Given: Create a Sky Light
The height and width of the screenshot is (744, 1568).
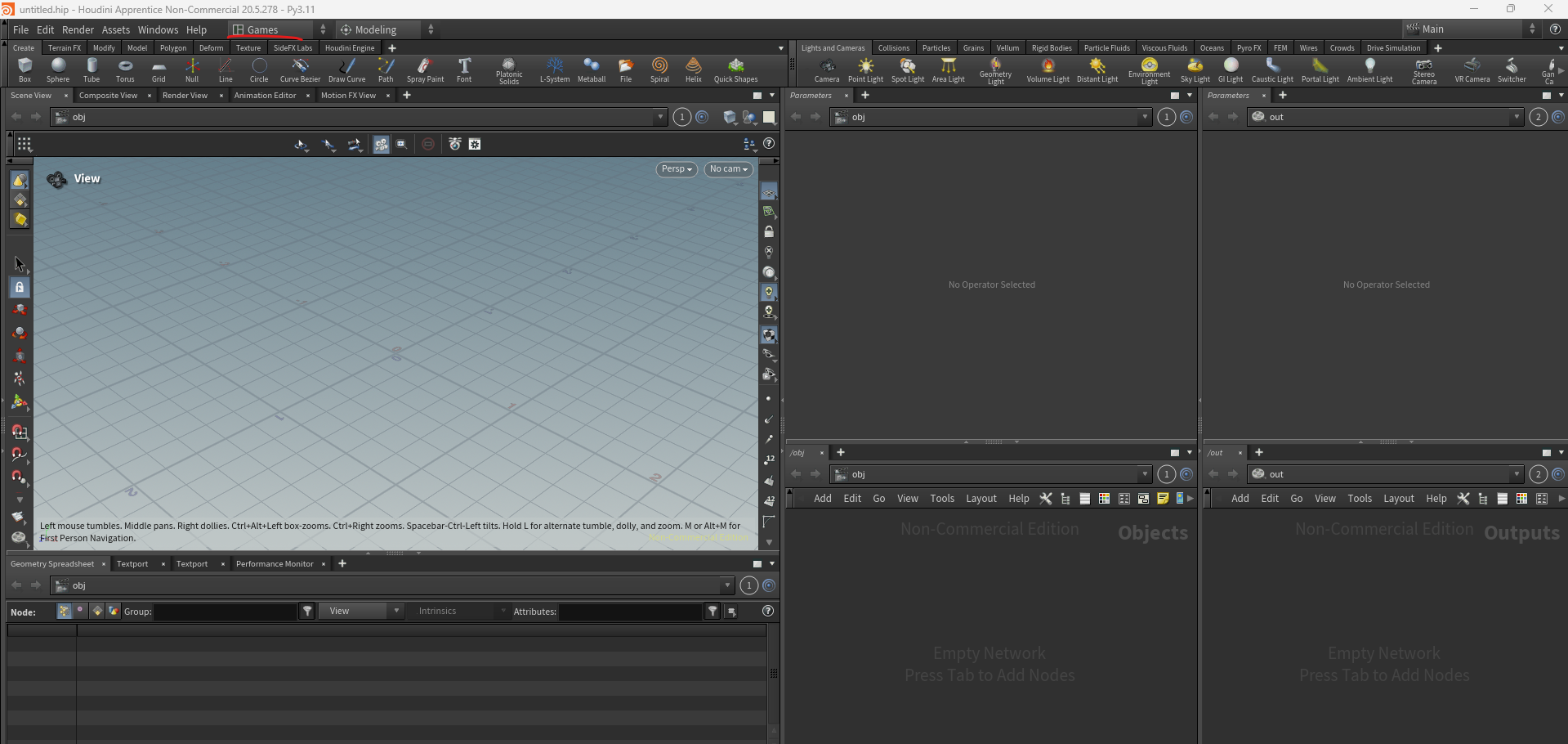Looking at the screenshot, I should pos(1195,70).
